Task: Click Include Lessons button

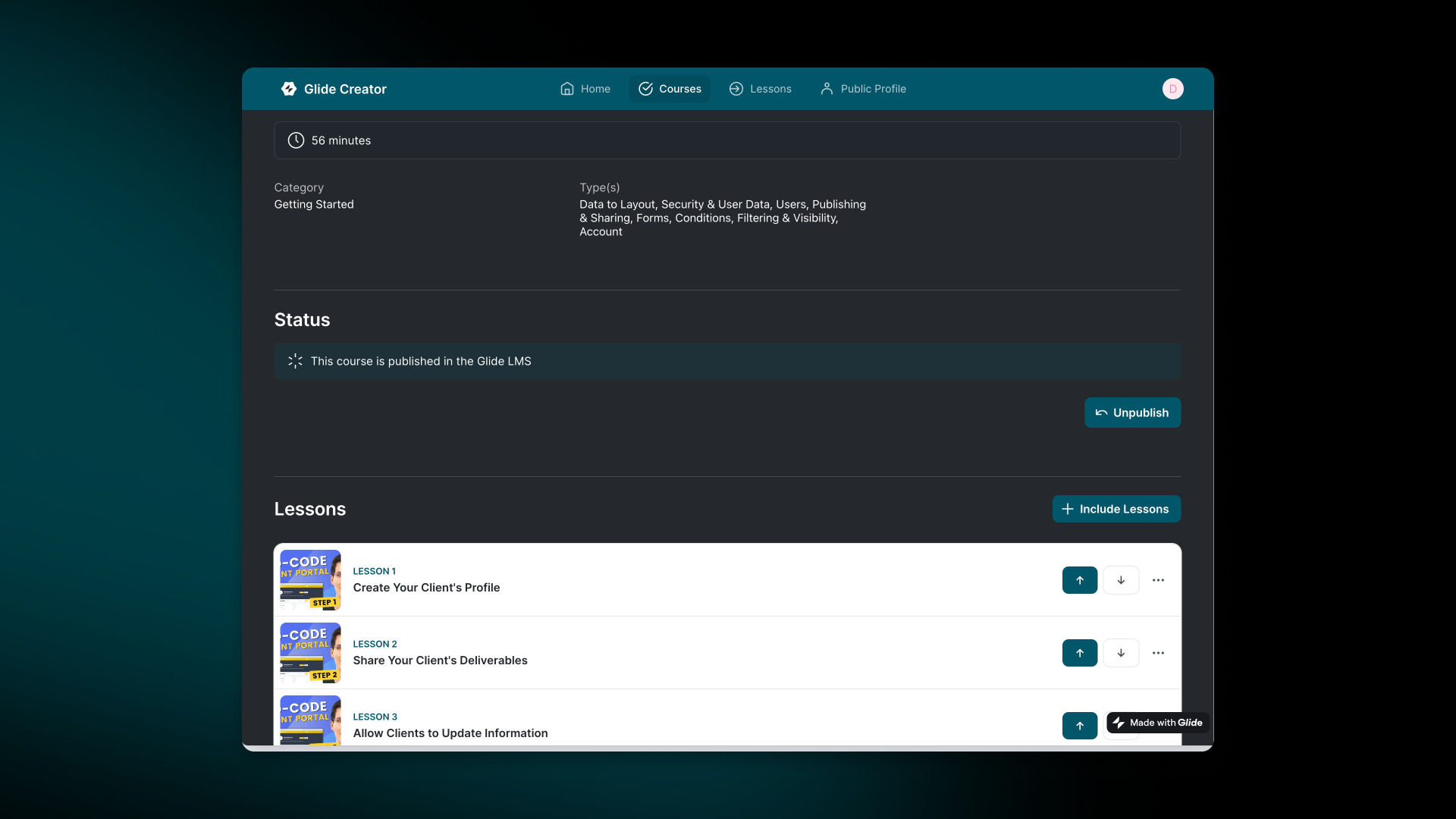Action: [1116, 509]
